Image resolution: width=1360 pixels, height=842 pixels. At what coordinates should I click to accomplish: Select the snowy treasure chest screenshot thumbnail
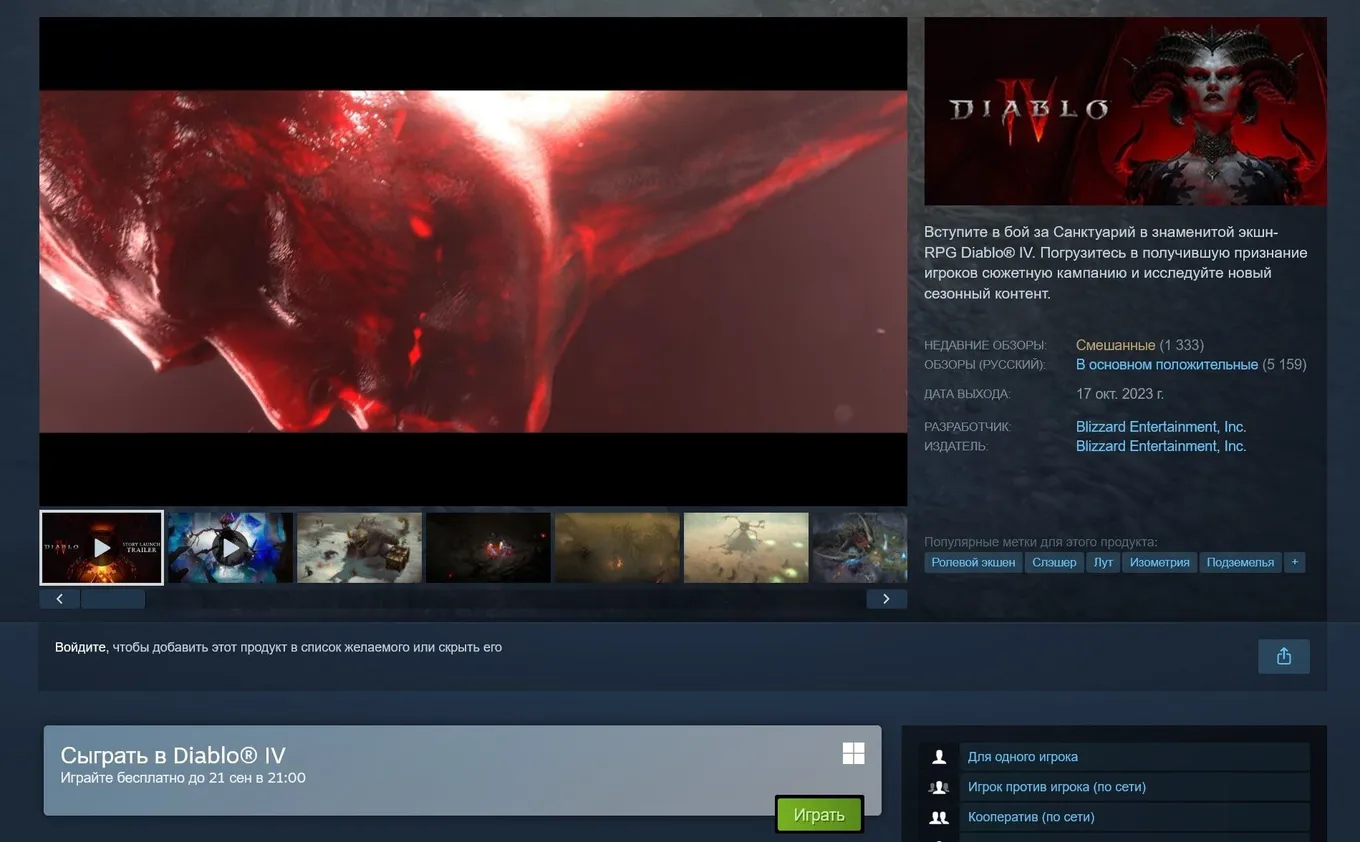(x=359, y=548)
